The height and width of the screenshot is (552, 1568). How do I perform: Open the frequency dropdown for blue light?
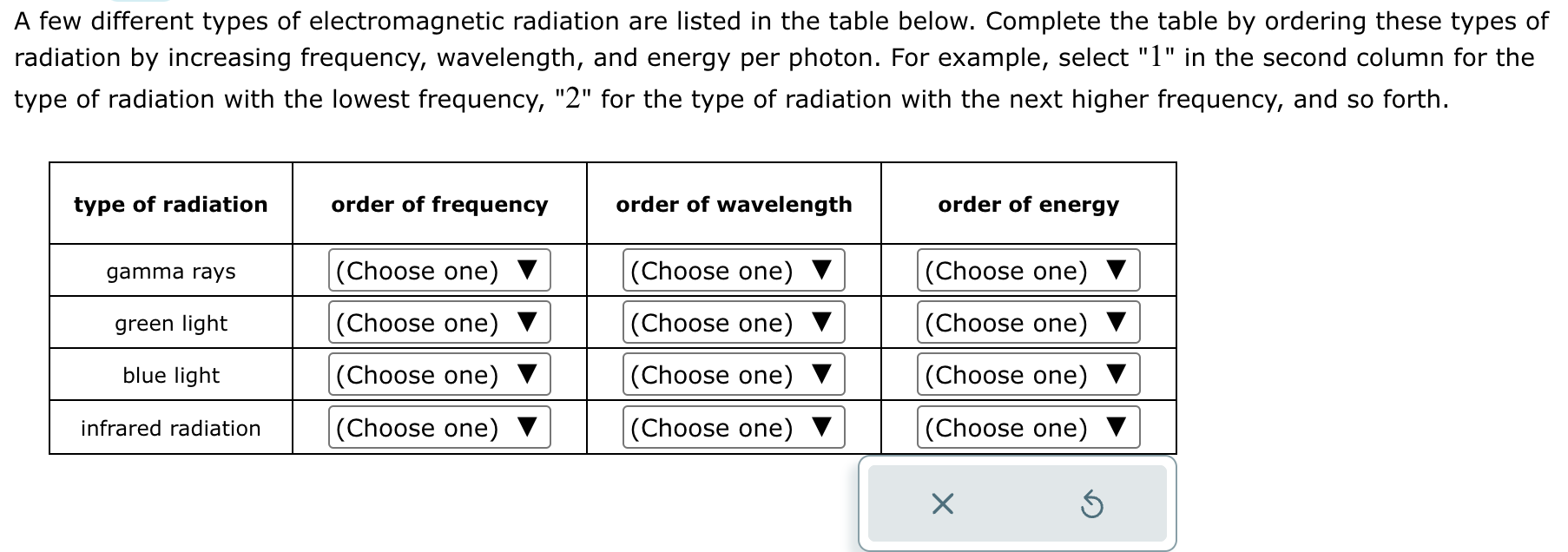click(x=438, y=374)
